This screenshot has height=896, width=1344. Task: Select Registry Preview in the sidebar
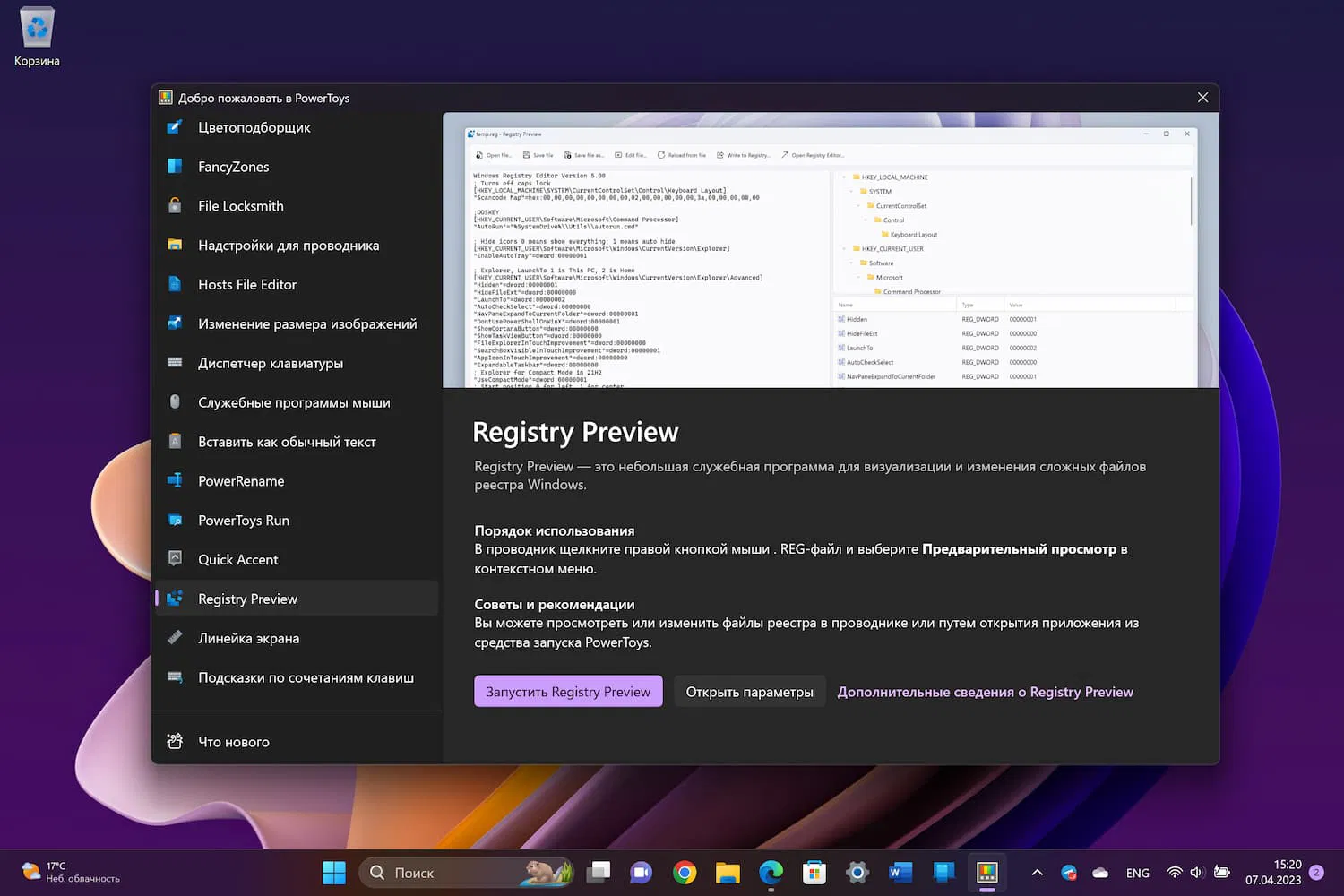[297, 599]
